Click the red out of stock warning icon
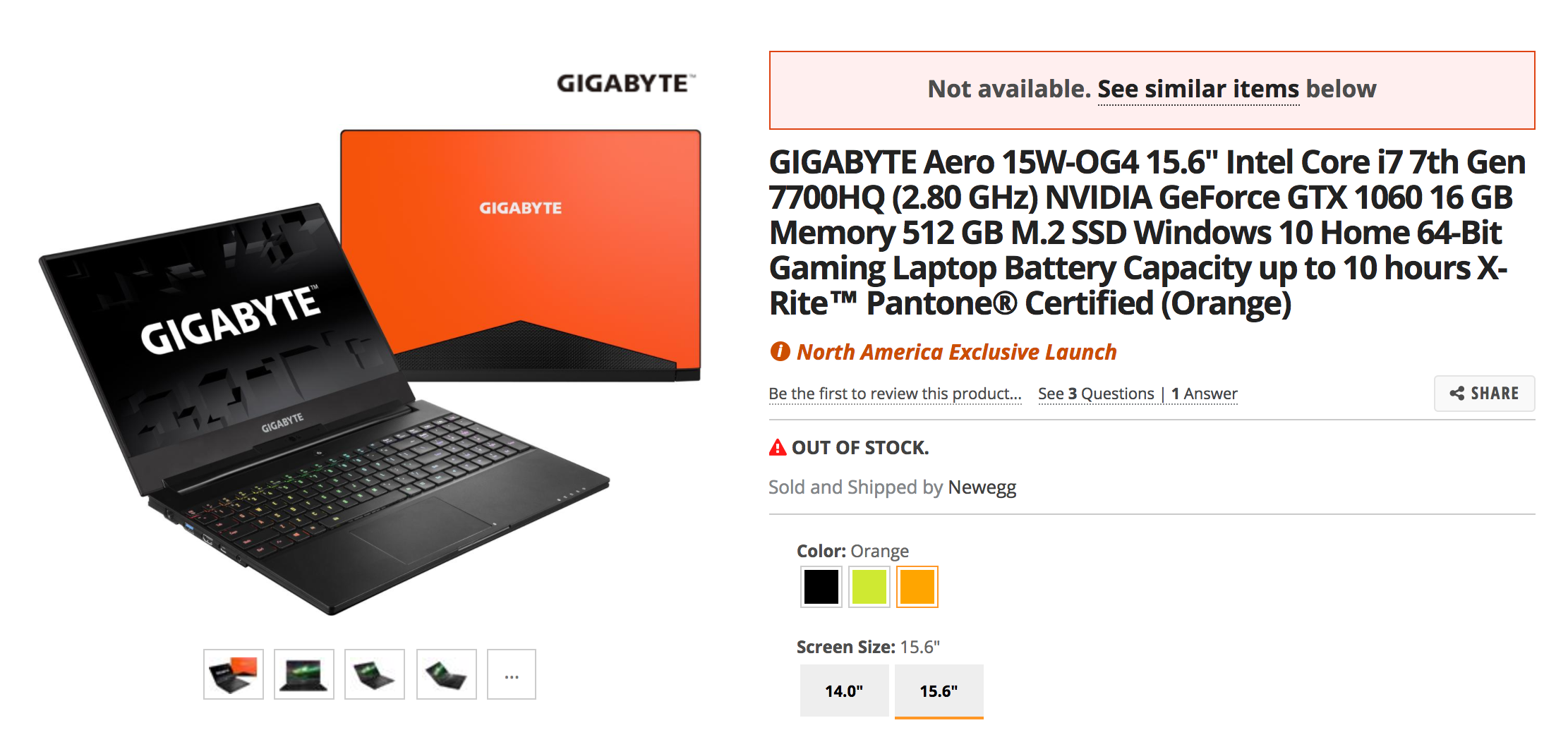 coord(777,447)
